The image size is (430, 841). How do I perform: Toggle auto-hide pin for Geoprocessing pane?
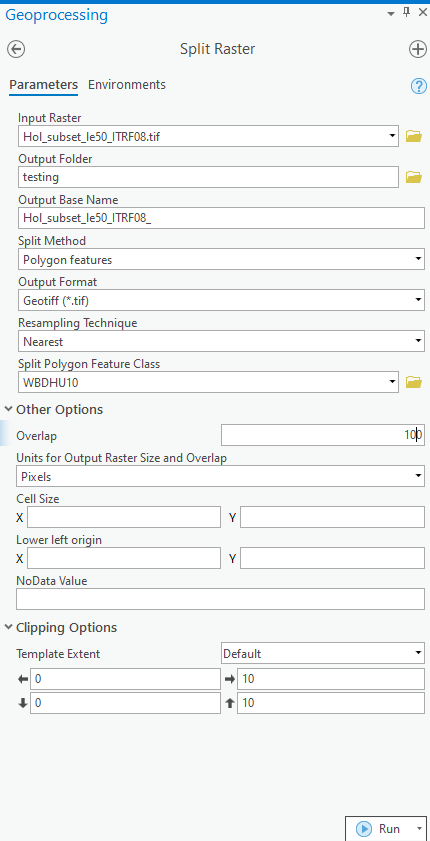coord(406,12)
